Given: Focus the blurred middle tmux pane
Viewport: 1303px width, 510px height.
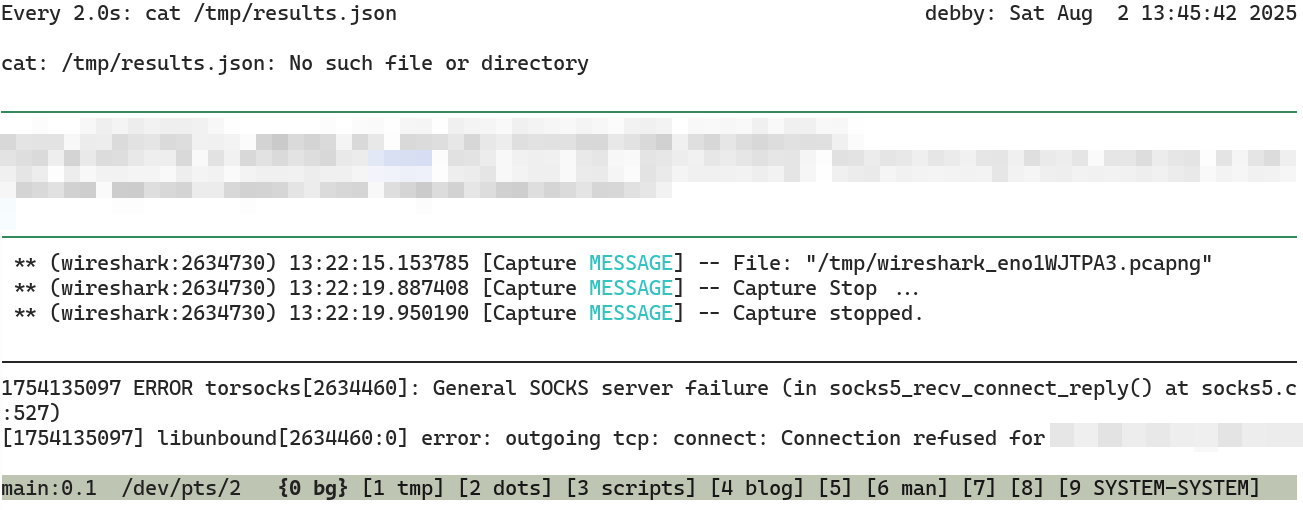Looking at the screenshot, I should click(x=650, y=170).
